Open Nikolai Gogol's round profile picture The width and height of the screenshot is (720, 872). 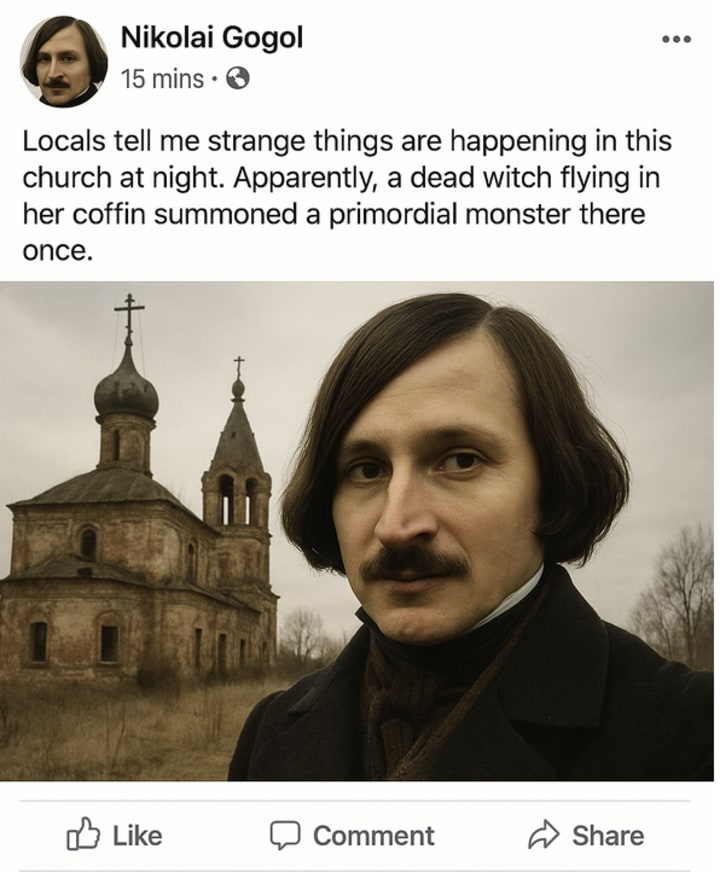(x=64, y=61)
